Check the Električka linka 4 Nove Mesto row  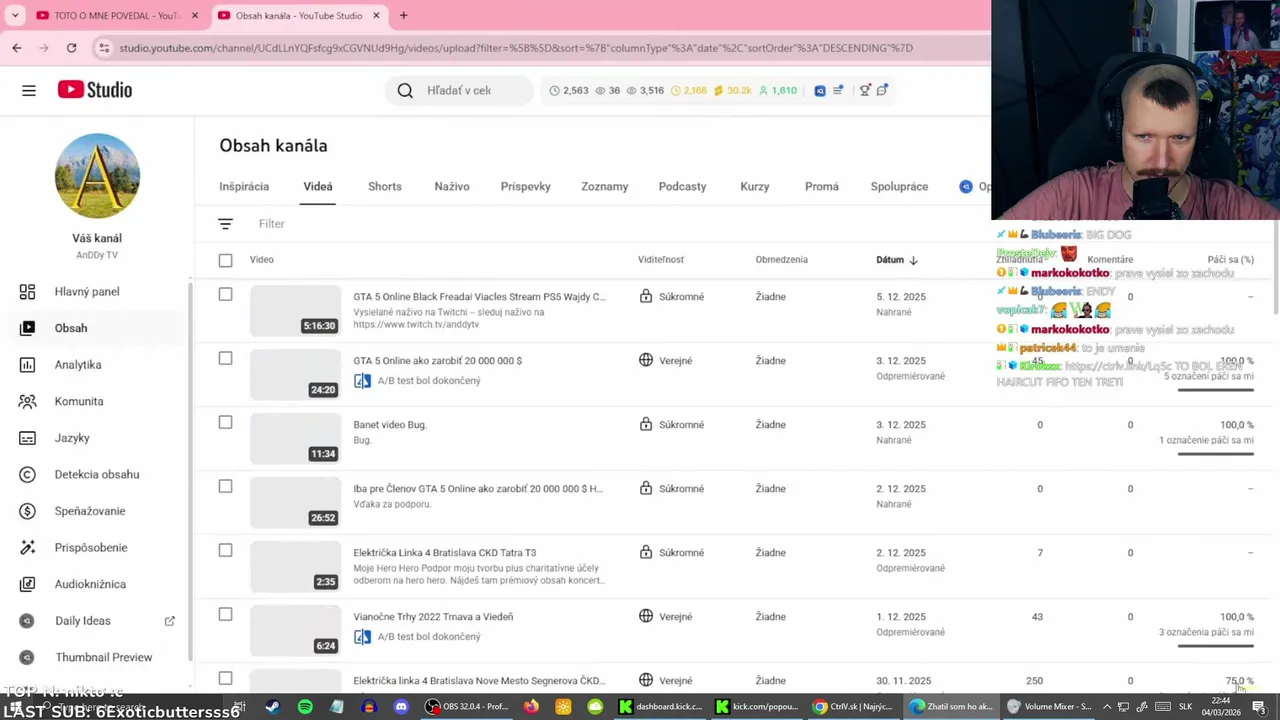tap(225, 679)
